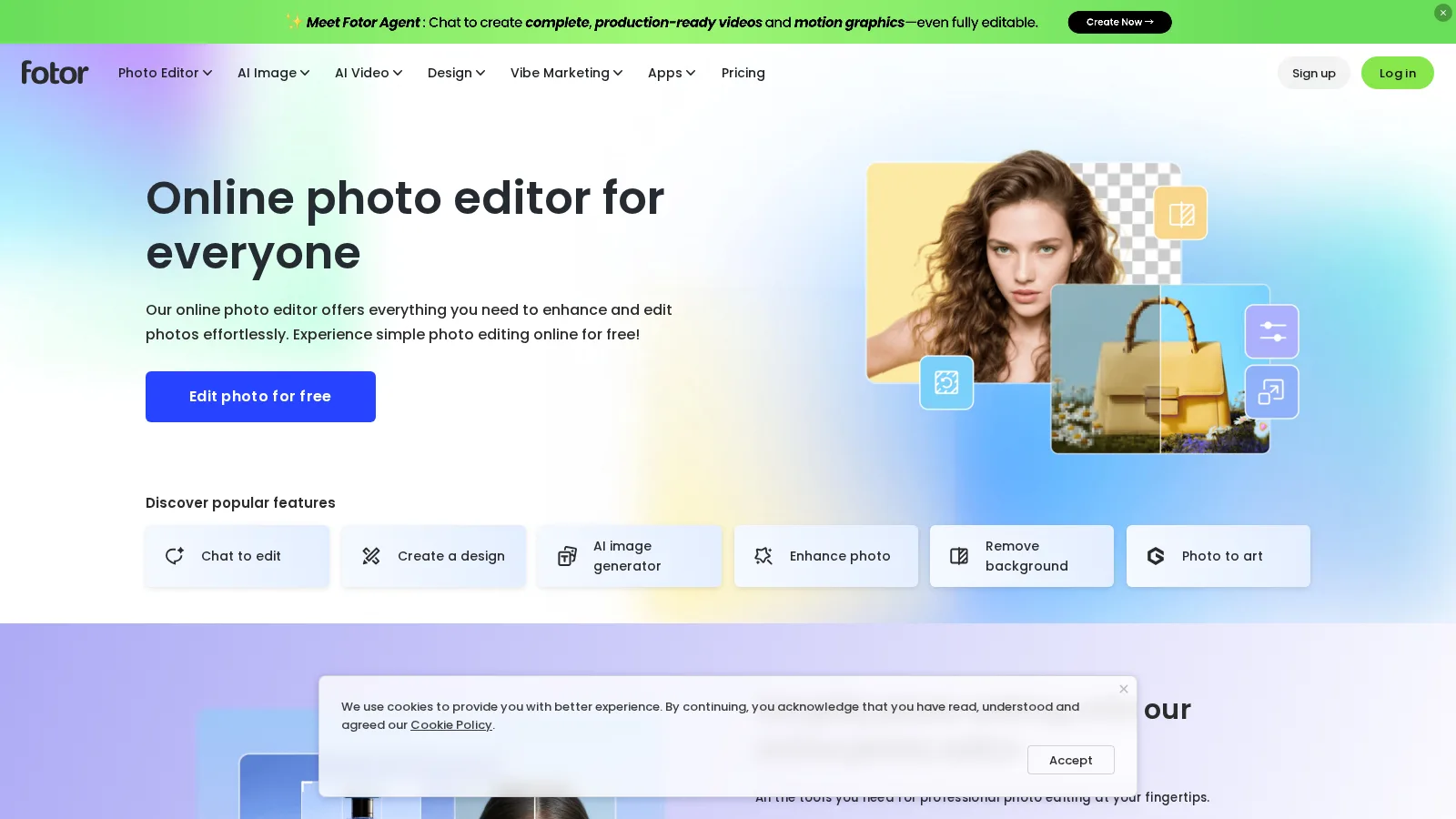Click the Remove background icon
Image resolution: width=1456 pixels, height=819 pixels.
pyautogui.click(x=959, y=556)
